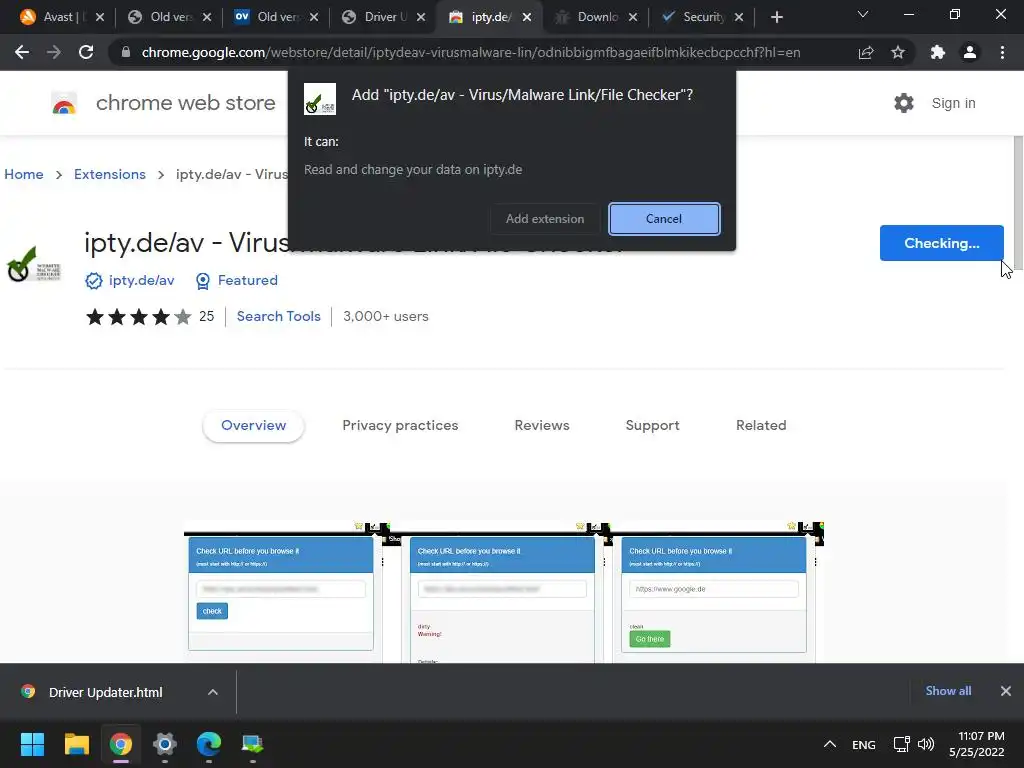
Task: Close the Avast tab
Action: coord(100,17)
